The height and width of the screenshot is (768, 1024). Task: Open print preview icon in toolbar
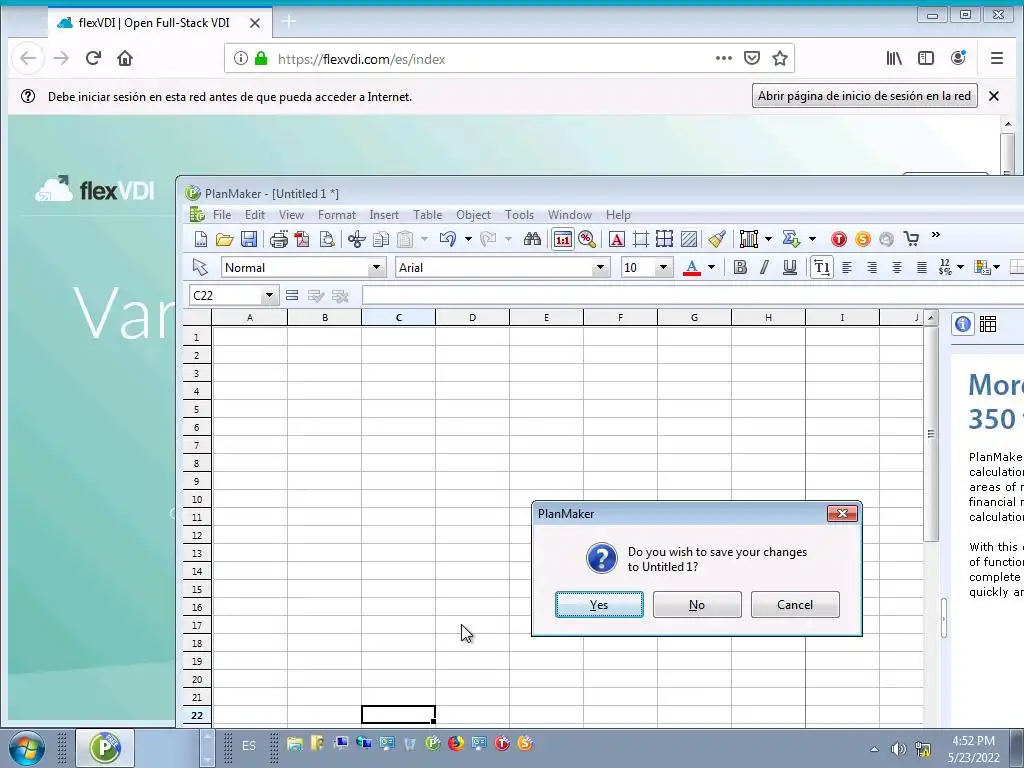(327, 239)
